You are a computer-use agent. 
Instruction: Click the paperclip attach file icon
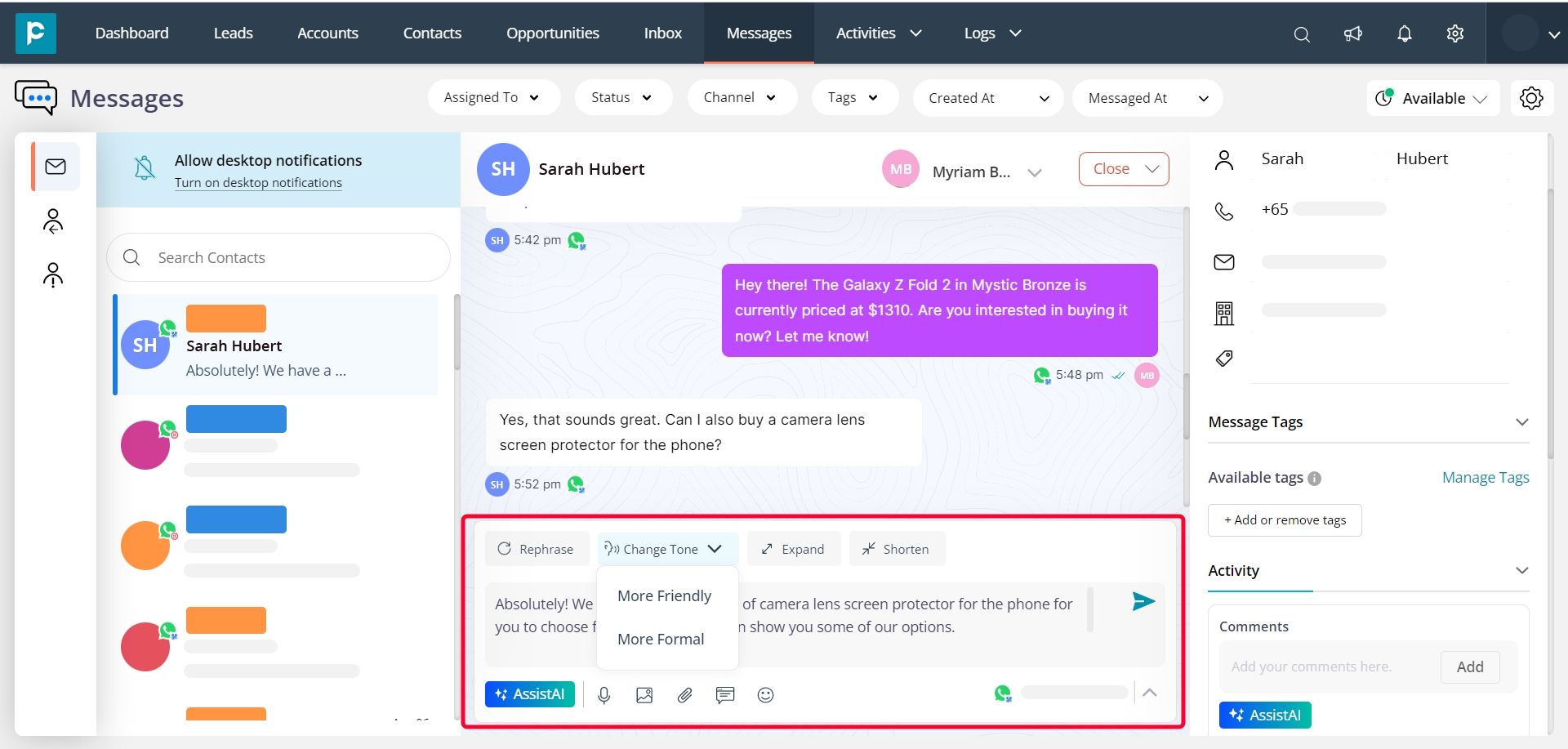click(684, 695)
